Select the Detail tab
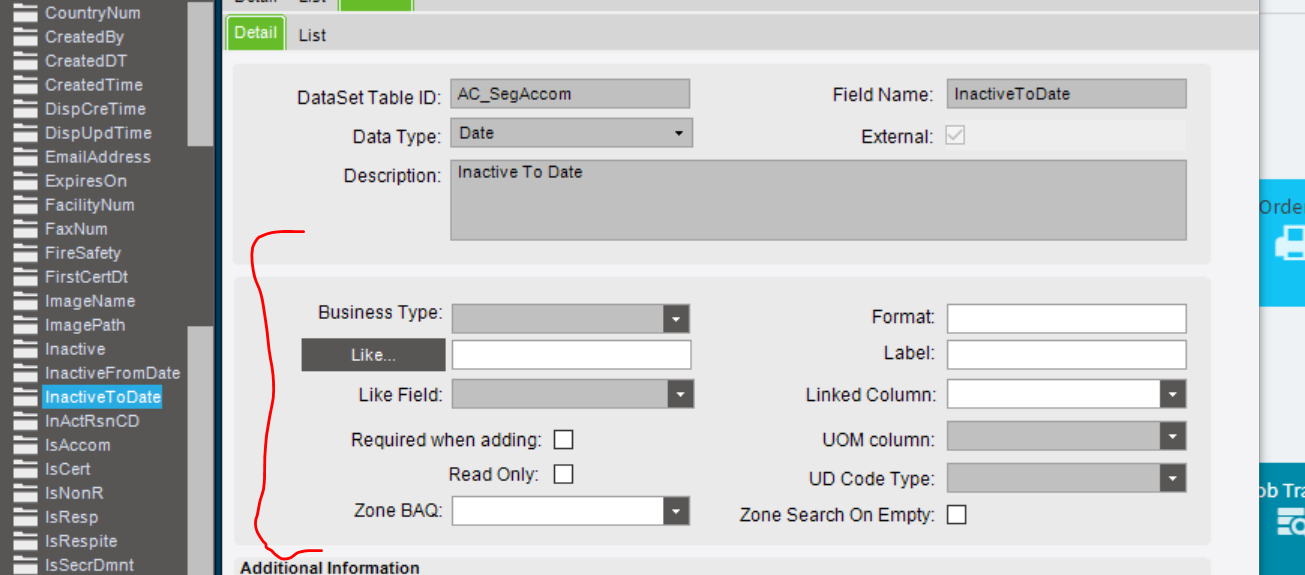 [255, 33]
